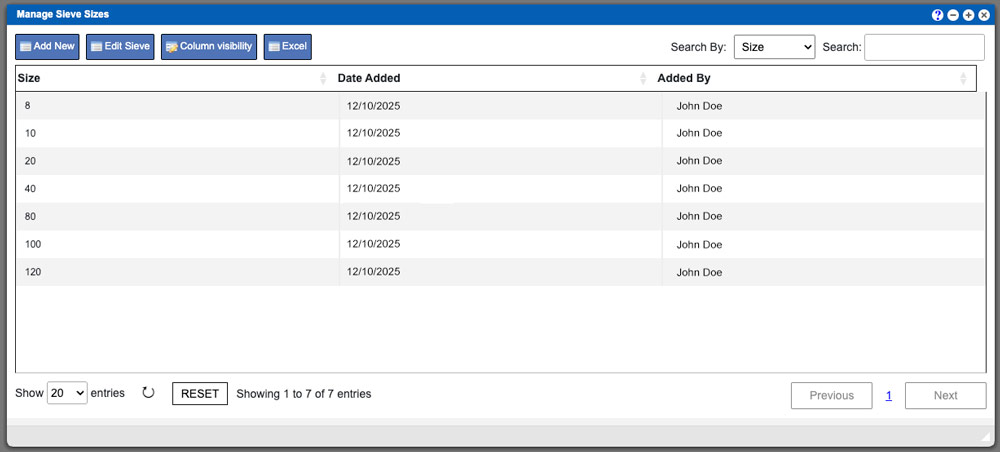The image size is (1000, 452).
Task: Sort by the Date Added sort arrows
Action: pos(643,79)
